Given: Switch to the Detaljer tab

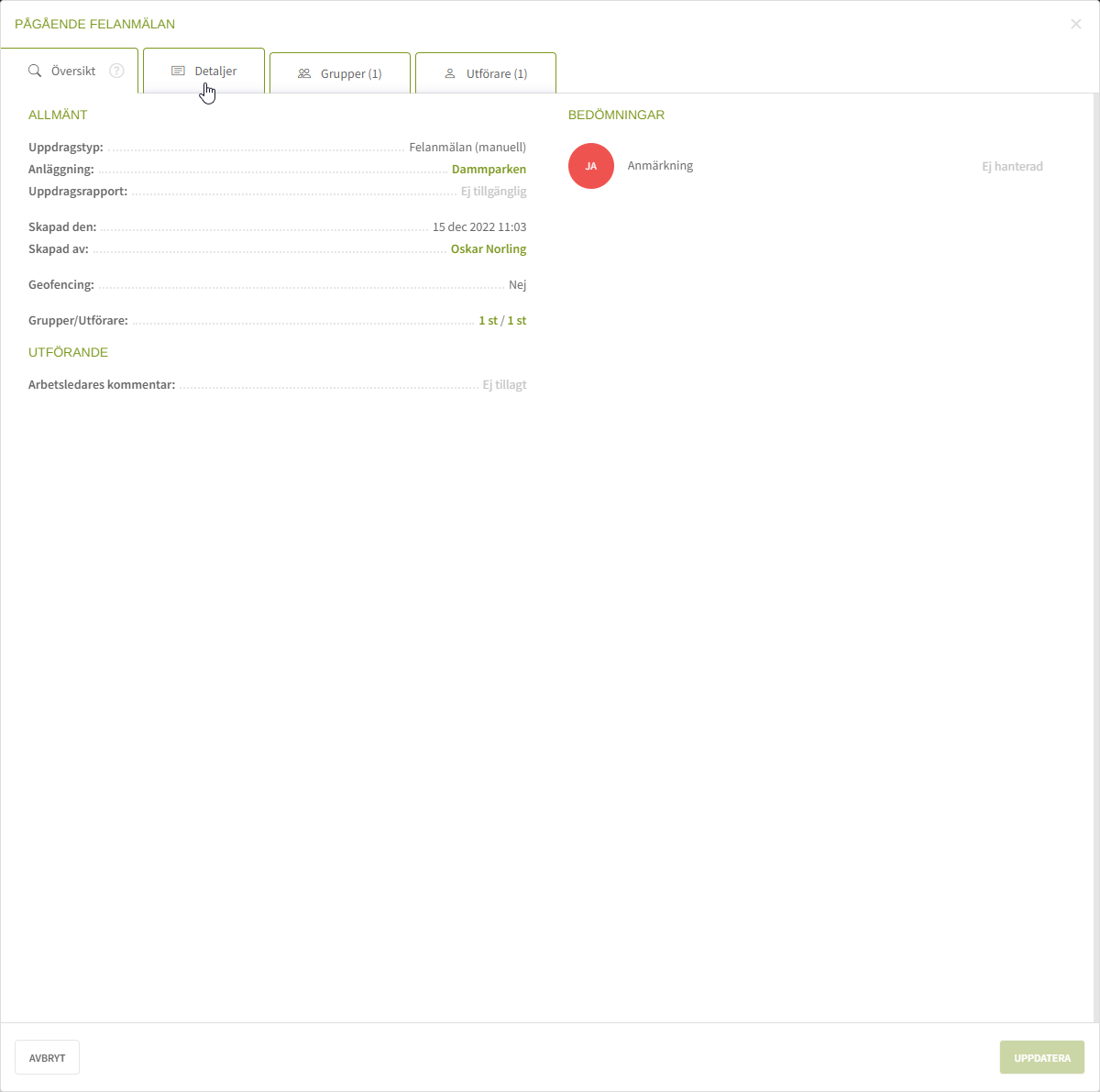Looking at the screenshot, I should 215,71.
